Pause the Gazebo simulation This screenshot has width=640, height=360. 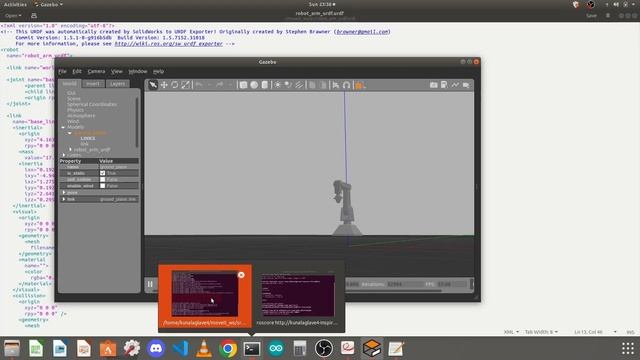coord(150,284)
